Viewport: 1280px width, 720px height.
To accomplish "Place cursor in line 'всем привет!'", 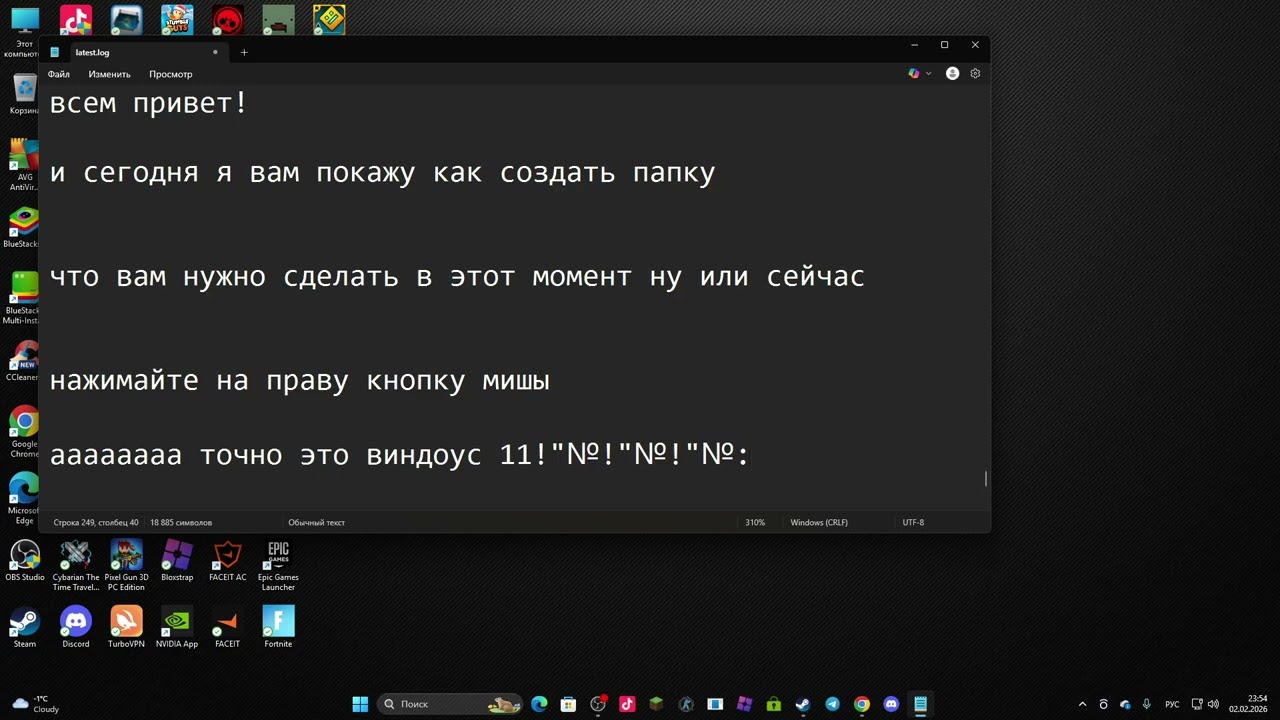I will pos(148,102).
